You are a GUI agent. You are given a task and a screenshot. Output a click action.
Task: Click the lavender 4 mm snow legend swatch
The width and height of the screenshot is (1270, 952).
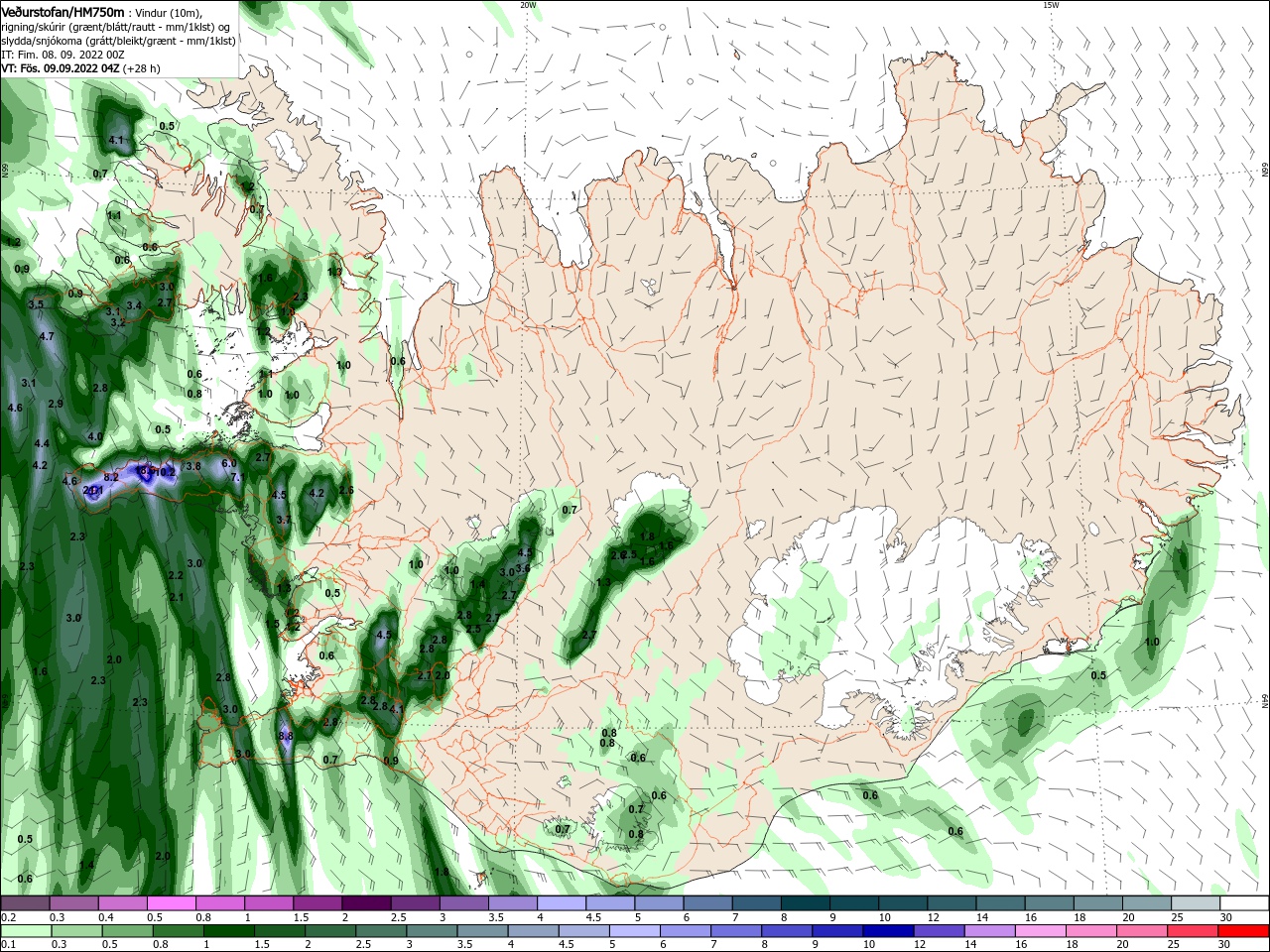tap(561, 903)
